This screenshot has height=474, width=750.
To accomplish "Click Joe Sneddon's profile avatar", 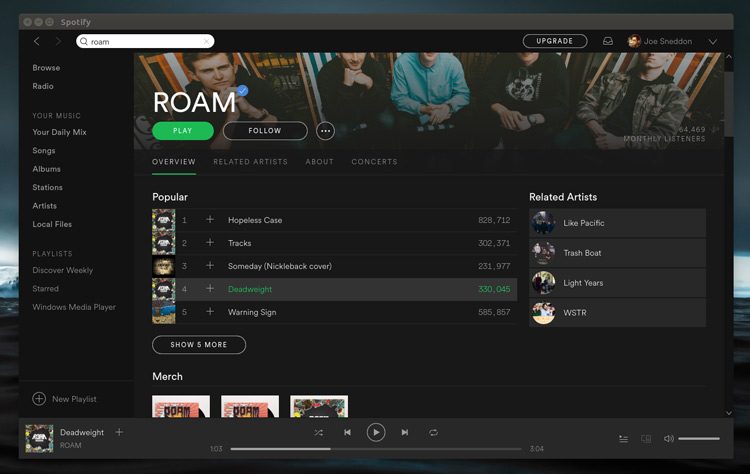I will [634, 41].
